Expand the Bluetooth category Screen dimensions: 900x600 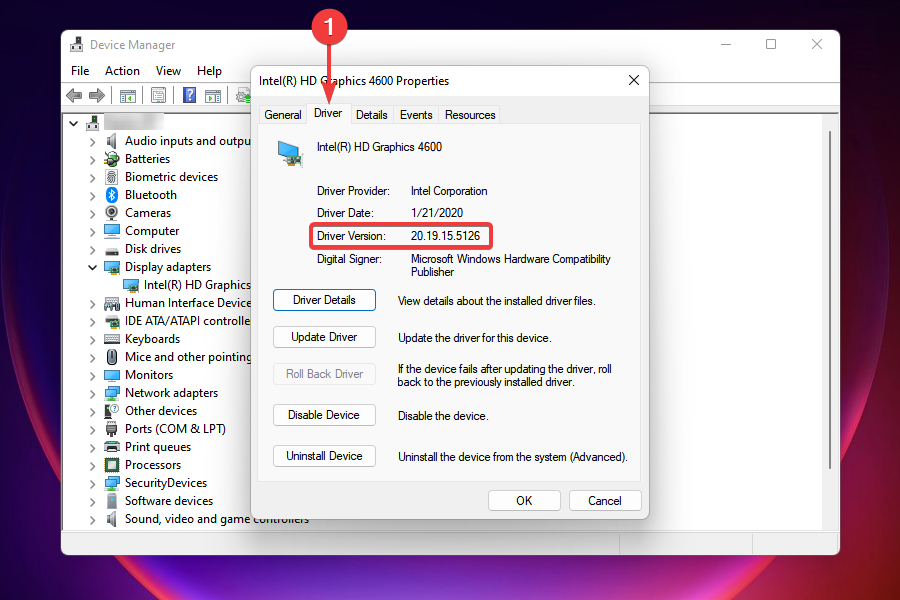[x=92, y=196]
